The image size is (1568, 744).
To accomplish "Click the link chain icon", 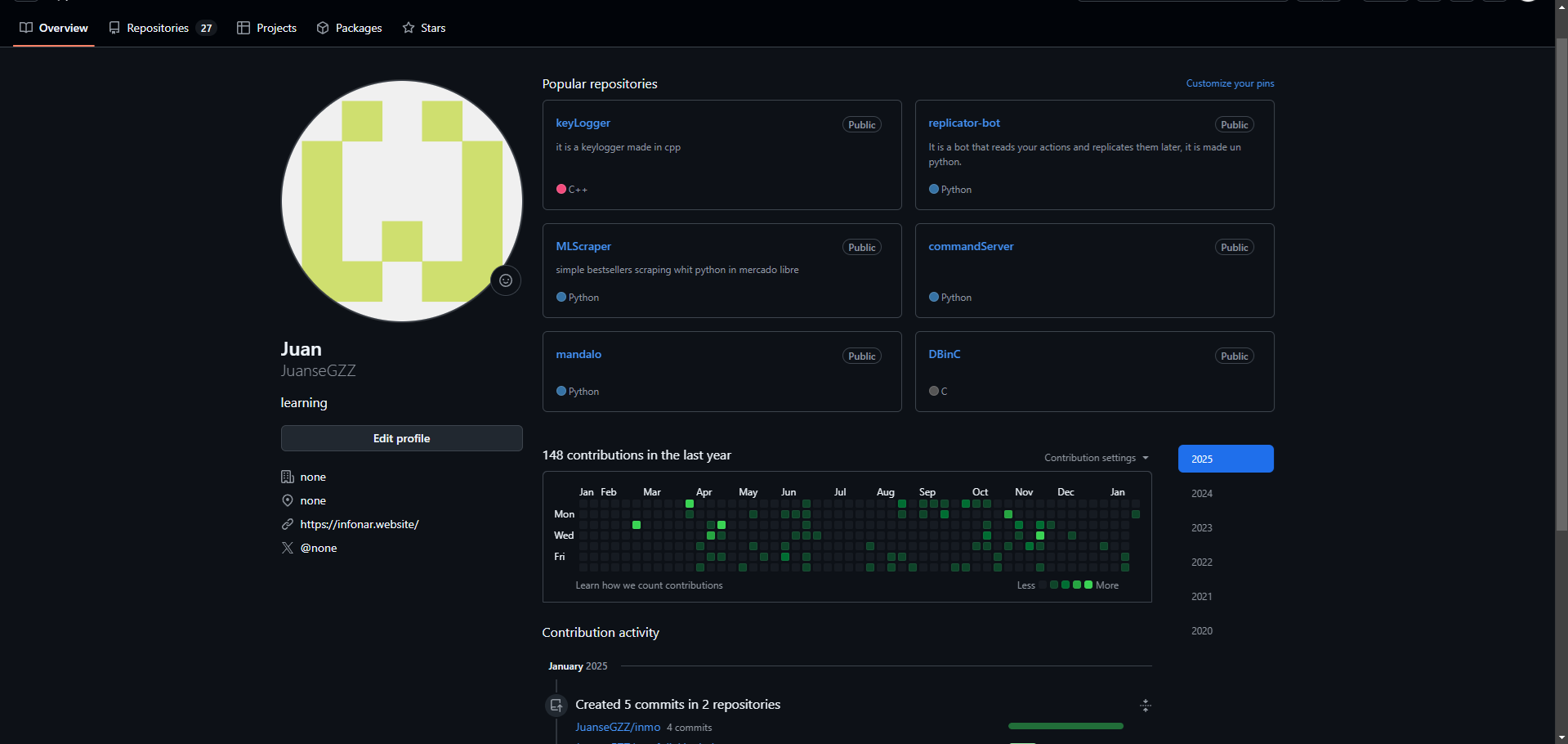I will click(x=288, y=524).
